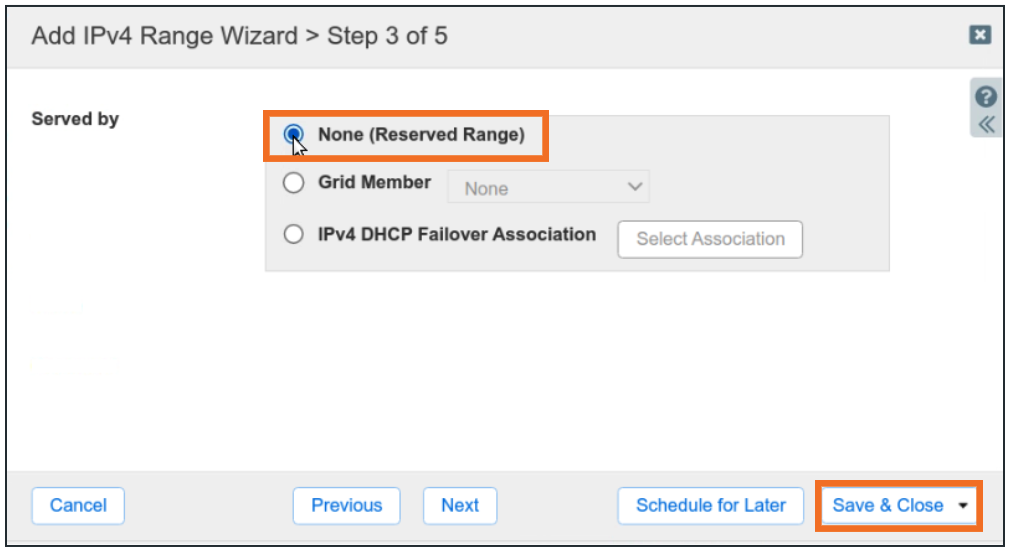The image size is (1011, 553).
Task: Expand the Save & Close arrow menu
Action: (962, 506)
